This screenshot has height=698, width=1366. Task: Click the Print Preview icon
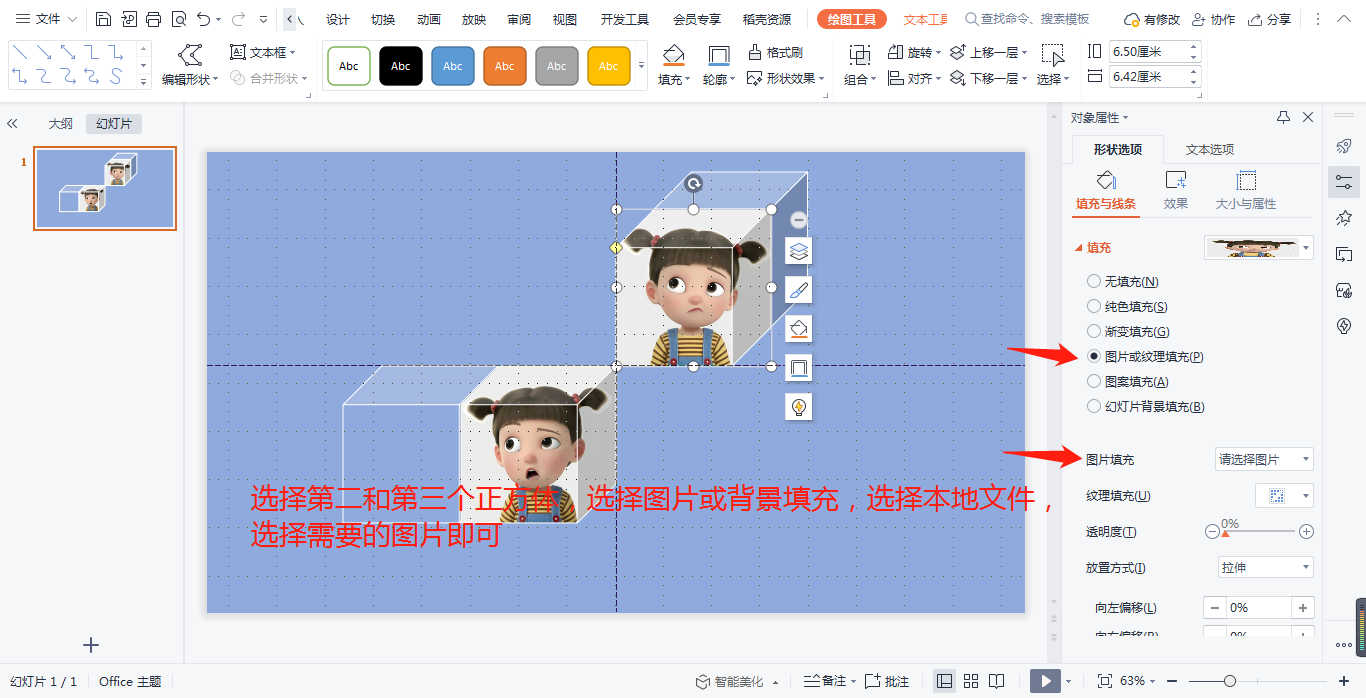coord(179,19)
